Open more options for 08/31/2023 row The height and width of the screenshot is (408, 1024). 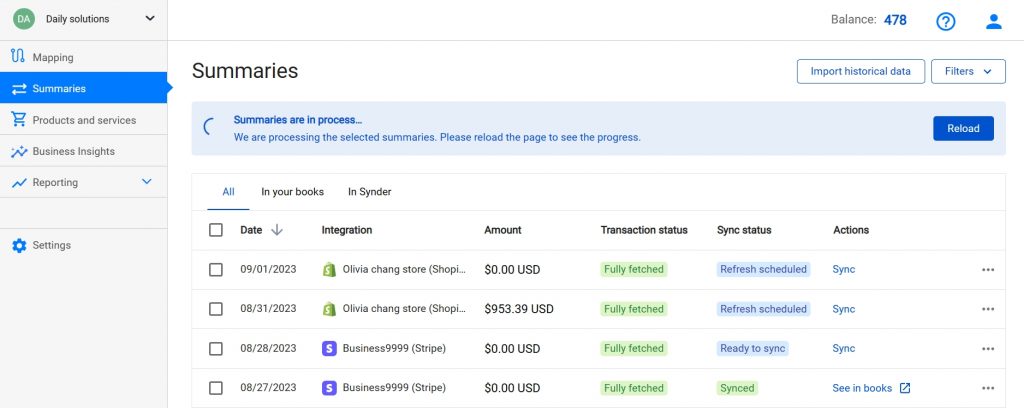pos(988,309)
